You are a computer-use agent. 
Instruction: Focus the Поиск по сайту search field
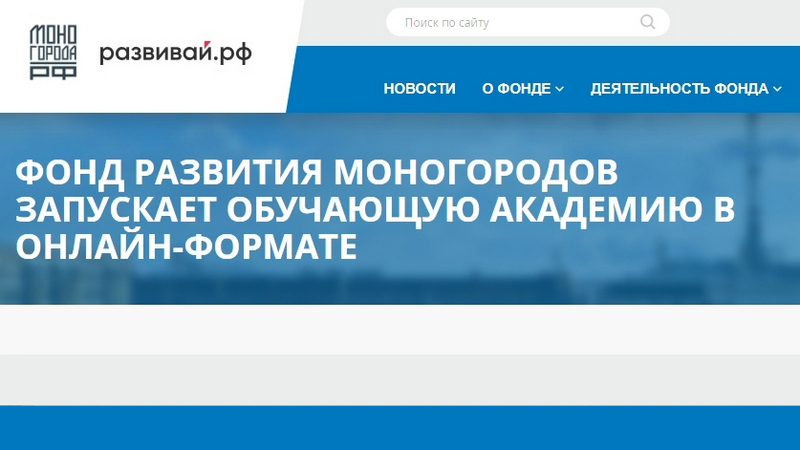[528, 22]
